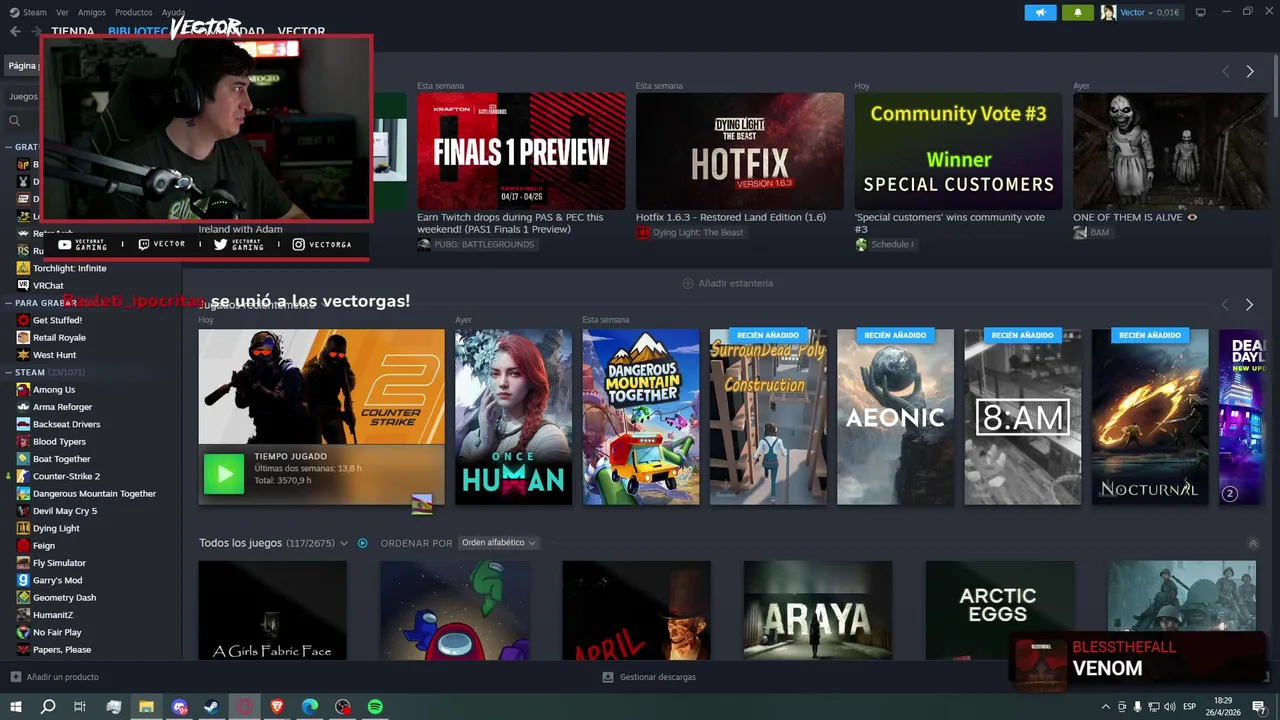
Task: Open Dangerous Mountain Together cover
Action: 641,417
